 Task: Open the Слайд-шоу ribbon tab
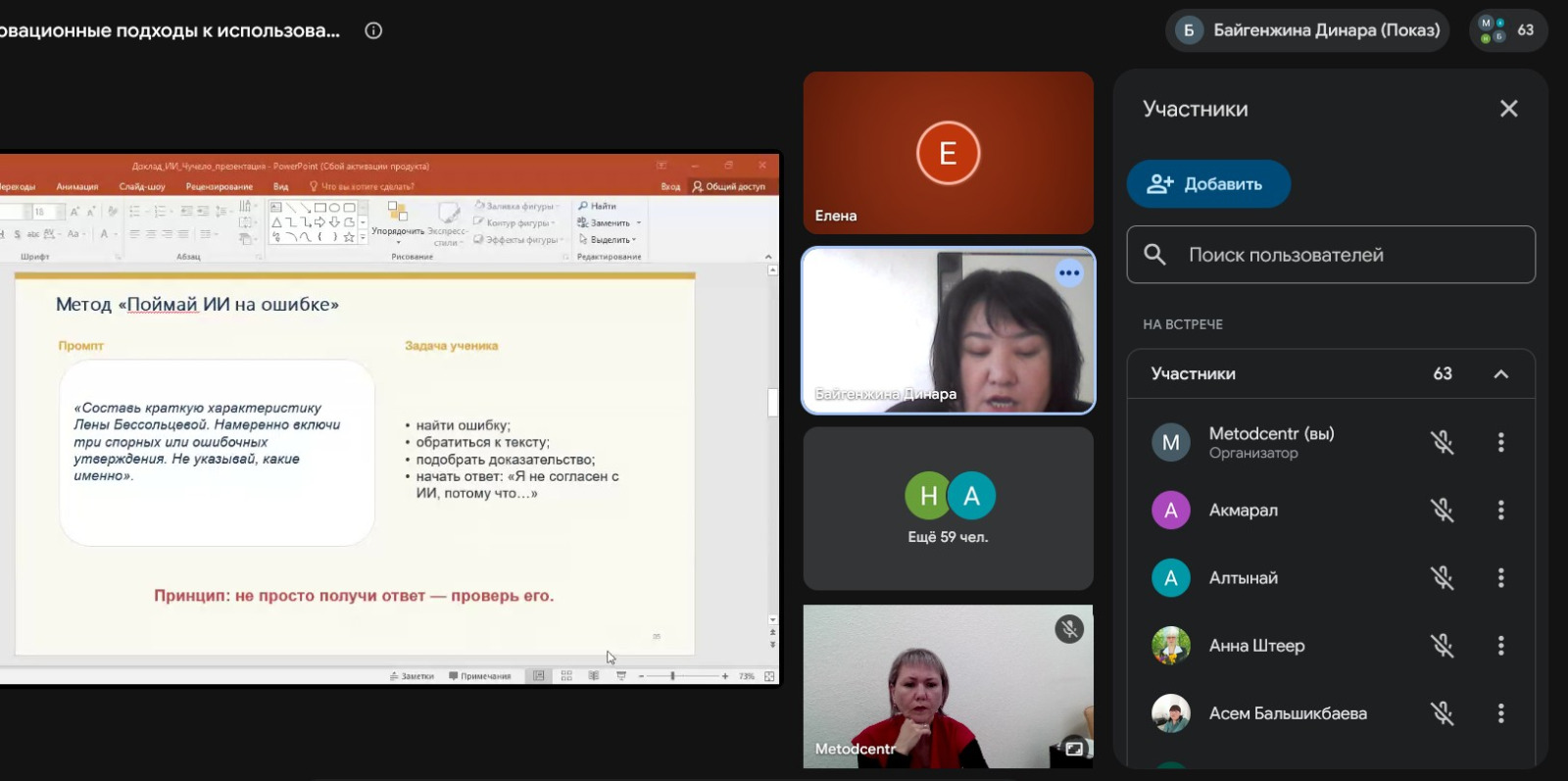[142, 186]
